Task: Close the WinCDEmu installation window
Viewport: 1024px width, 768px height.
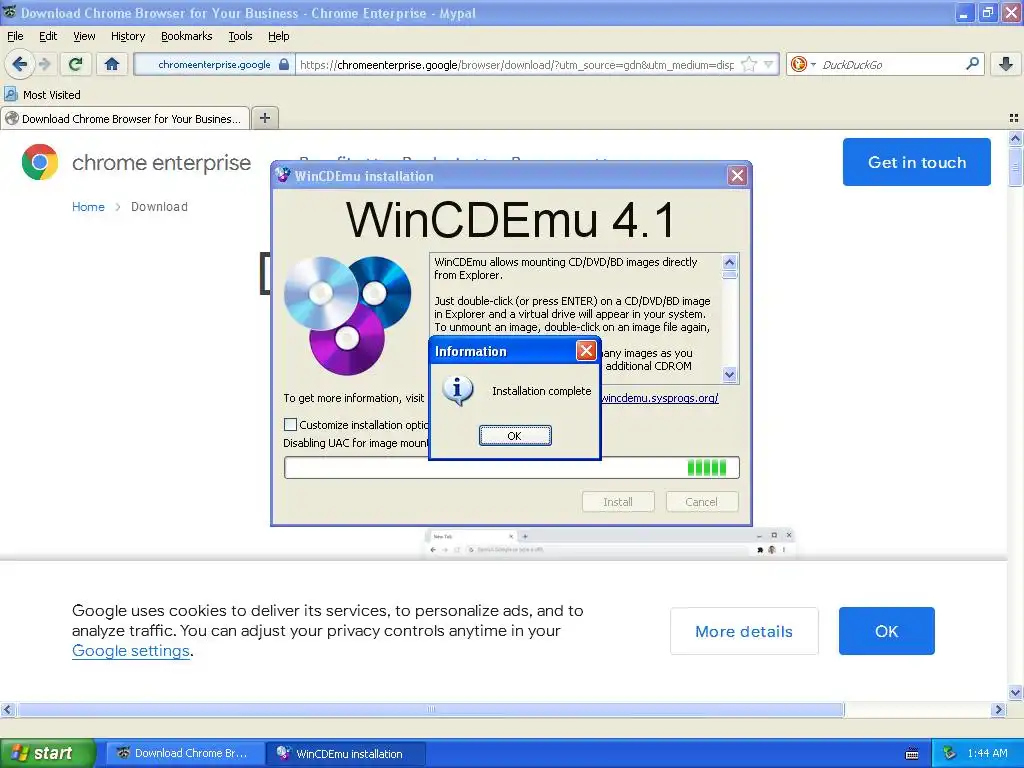Action: coord(737,176)
